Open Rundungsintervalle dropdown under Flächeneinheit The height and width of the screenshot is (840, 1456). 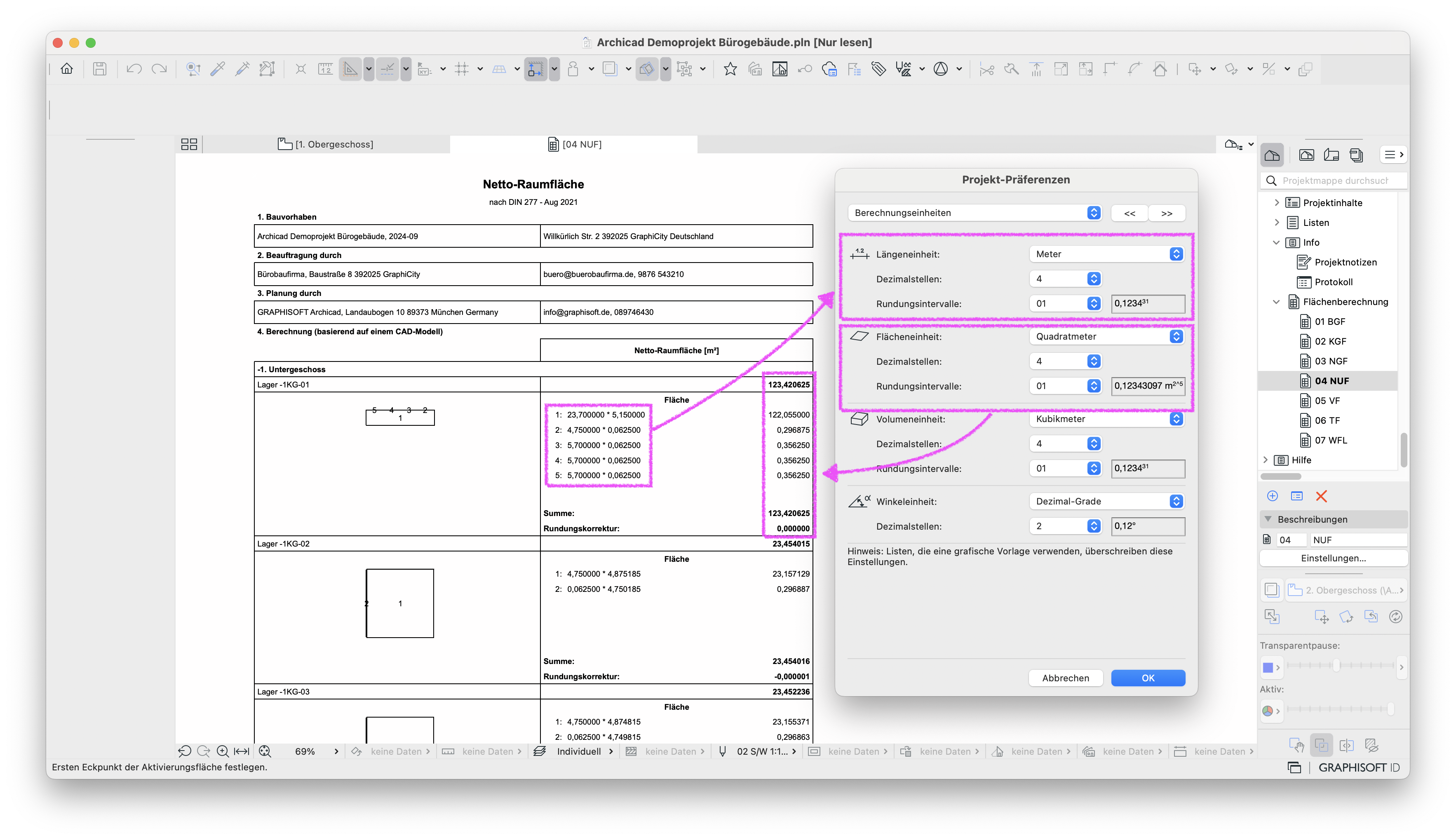[1066, 386]
